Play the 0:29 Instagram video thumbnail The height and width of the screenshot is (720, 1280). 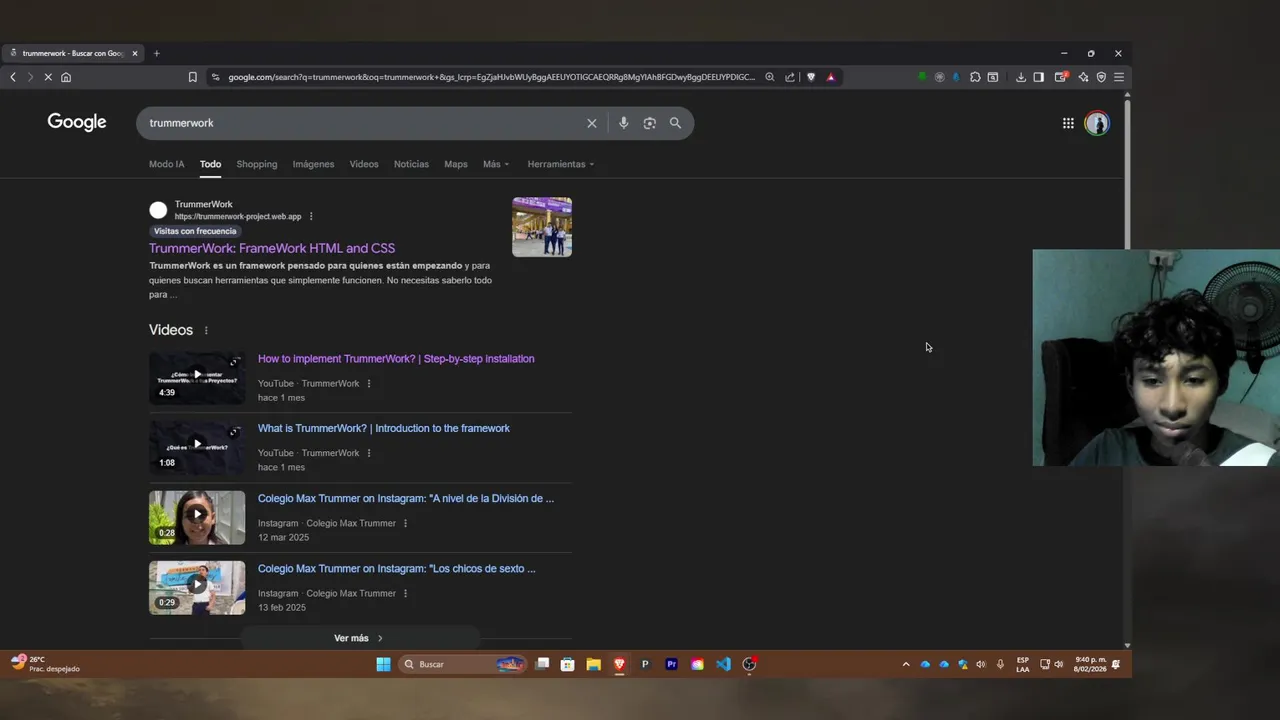coord(197,587)
